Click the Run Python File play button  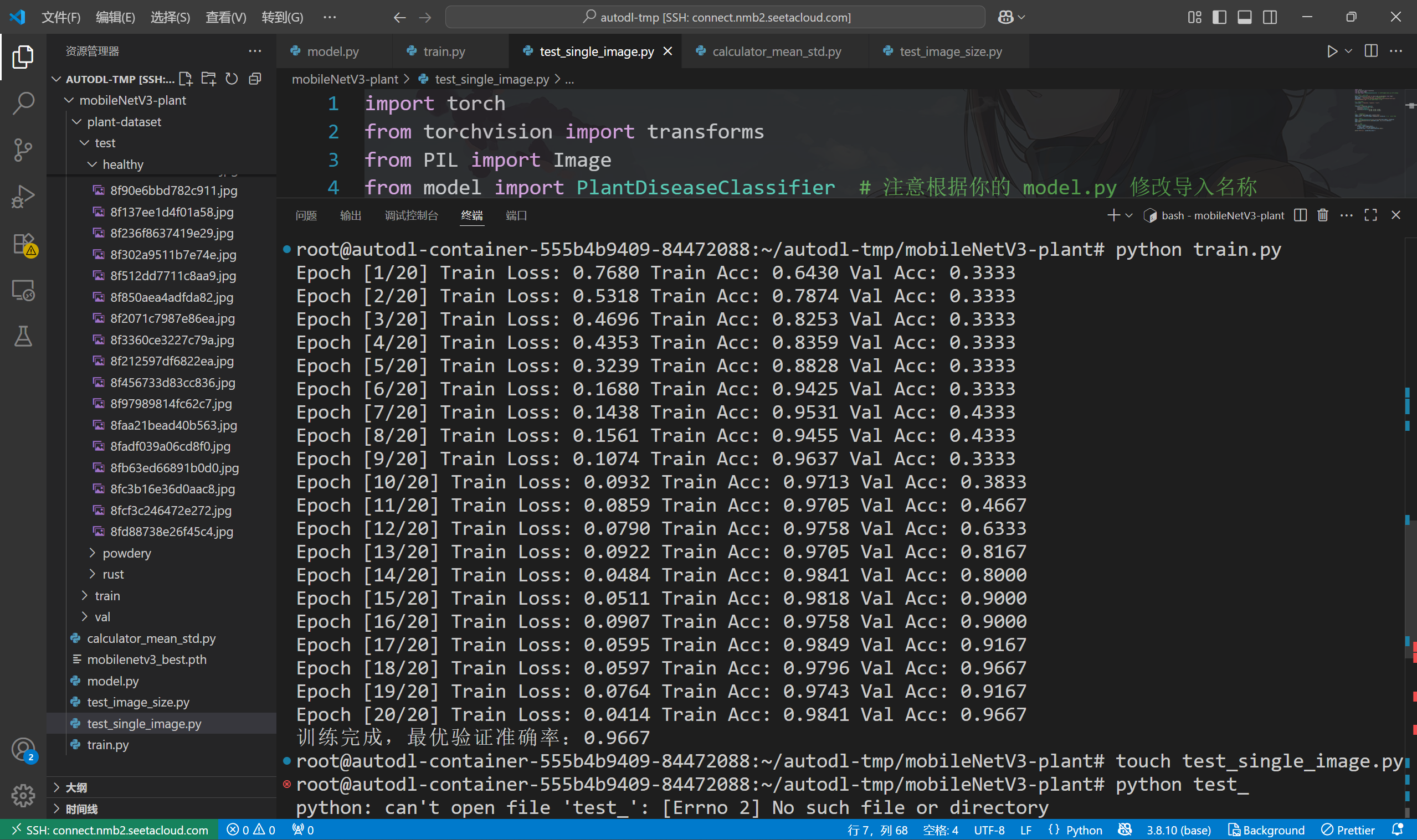(x=1332, y=51)
